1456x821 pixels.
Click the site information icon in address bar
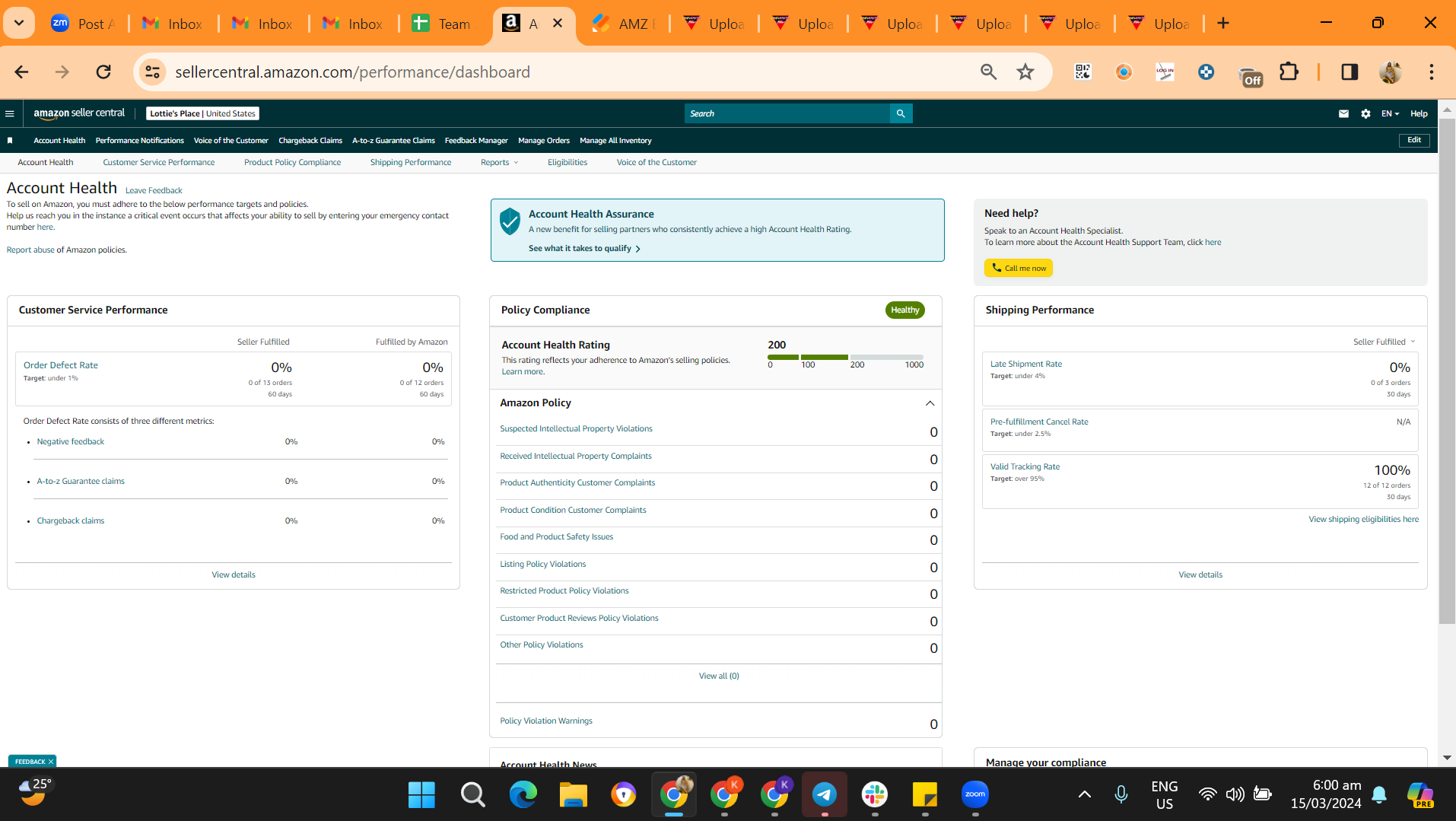point(152,72)
